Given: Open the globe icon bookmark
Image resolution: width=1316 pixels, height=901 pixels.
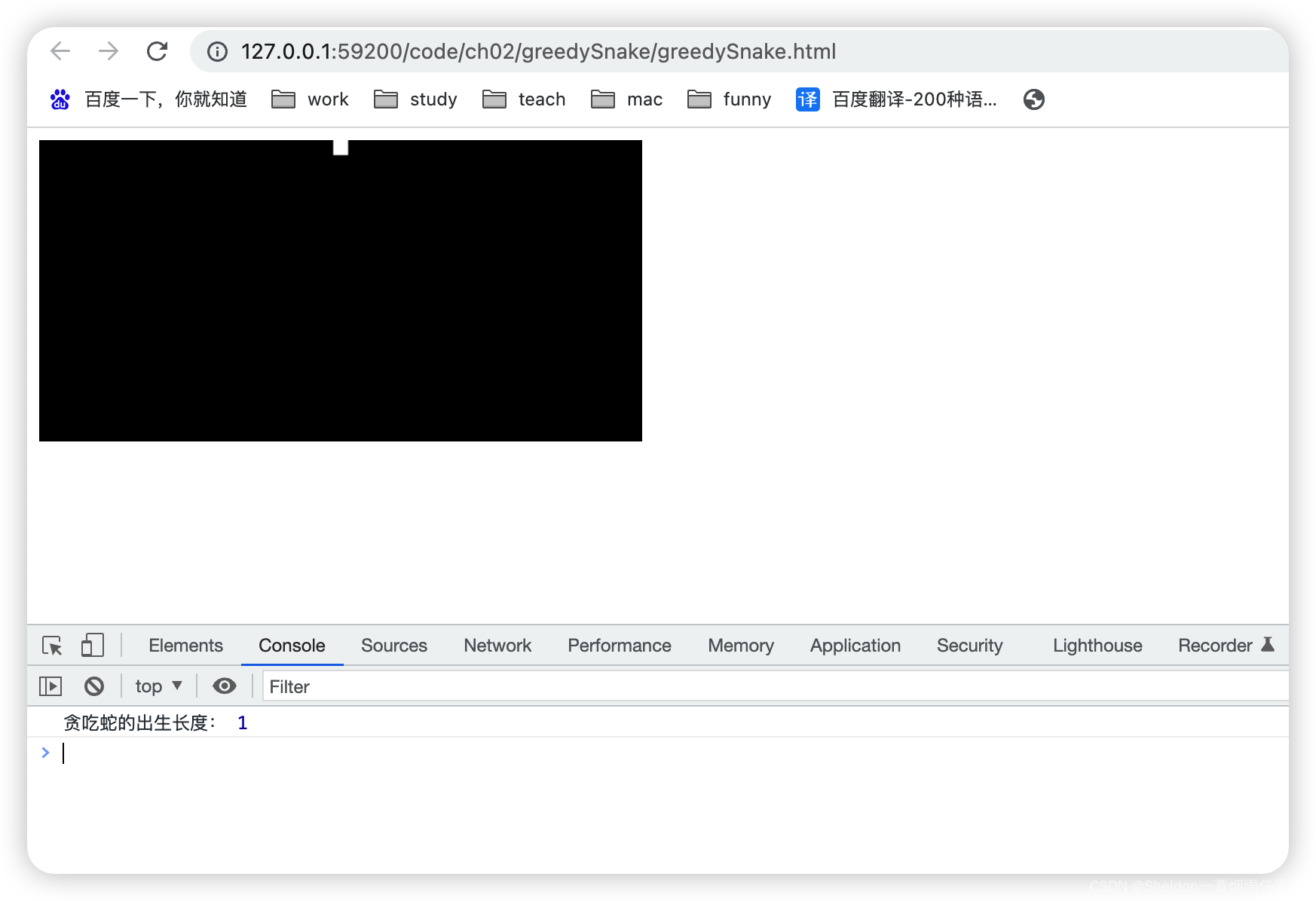Looking at the screenshot, I should coord(1034,99).
